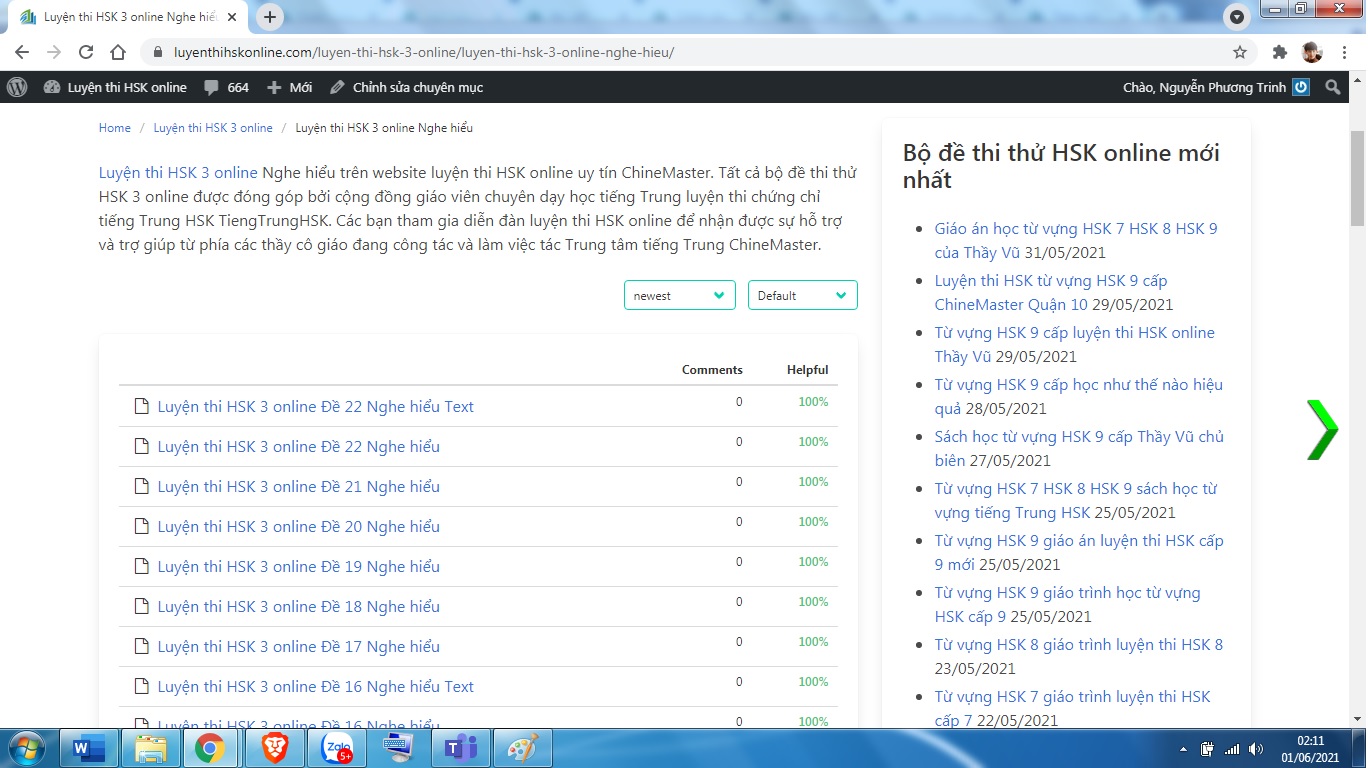Open the newest sort dropdown

[679, 295]
